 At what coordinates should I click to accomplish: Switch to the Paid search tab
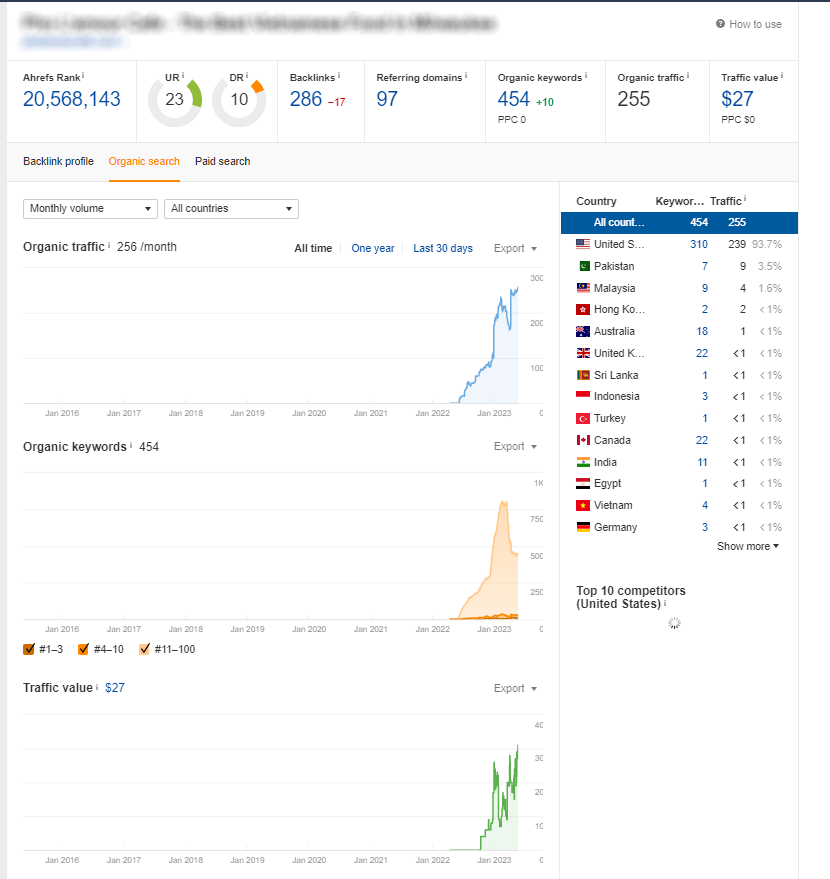tap(221, 161)
